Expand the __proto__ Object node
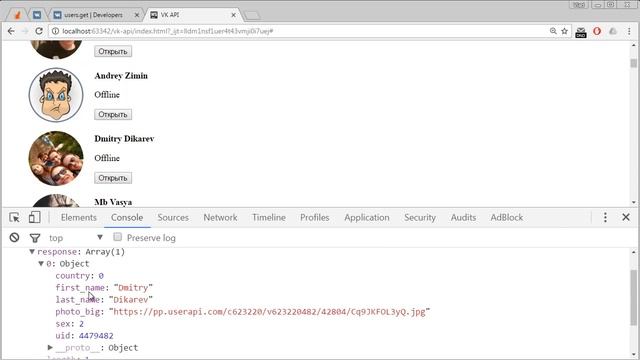640x360 pixels. (x=50, y=347)
